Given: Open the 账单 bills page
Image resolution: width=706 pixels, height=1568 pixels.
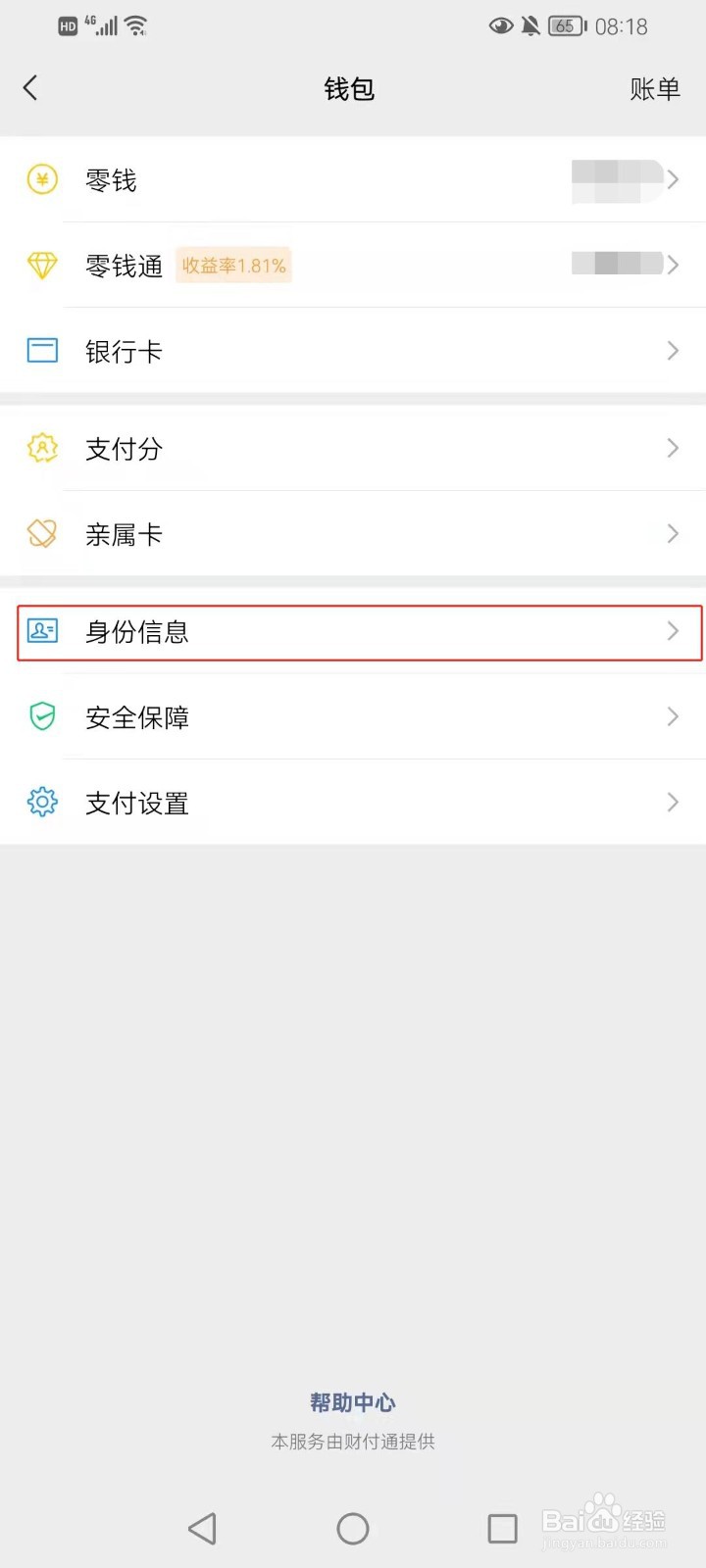Looking at the screenshot, I should point(655,89).
